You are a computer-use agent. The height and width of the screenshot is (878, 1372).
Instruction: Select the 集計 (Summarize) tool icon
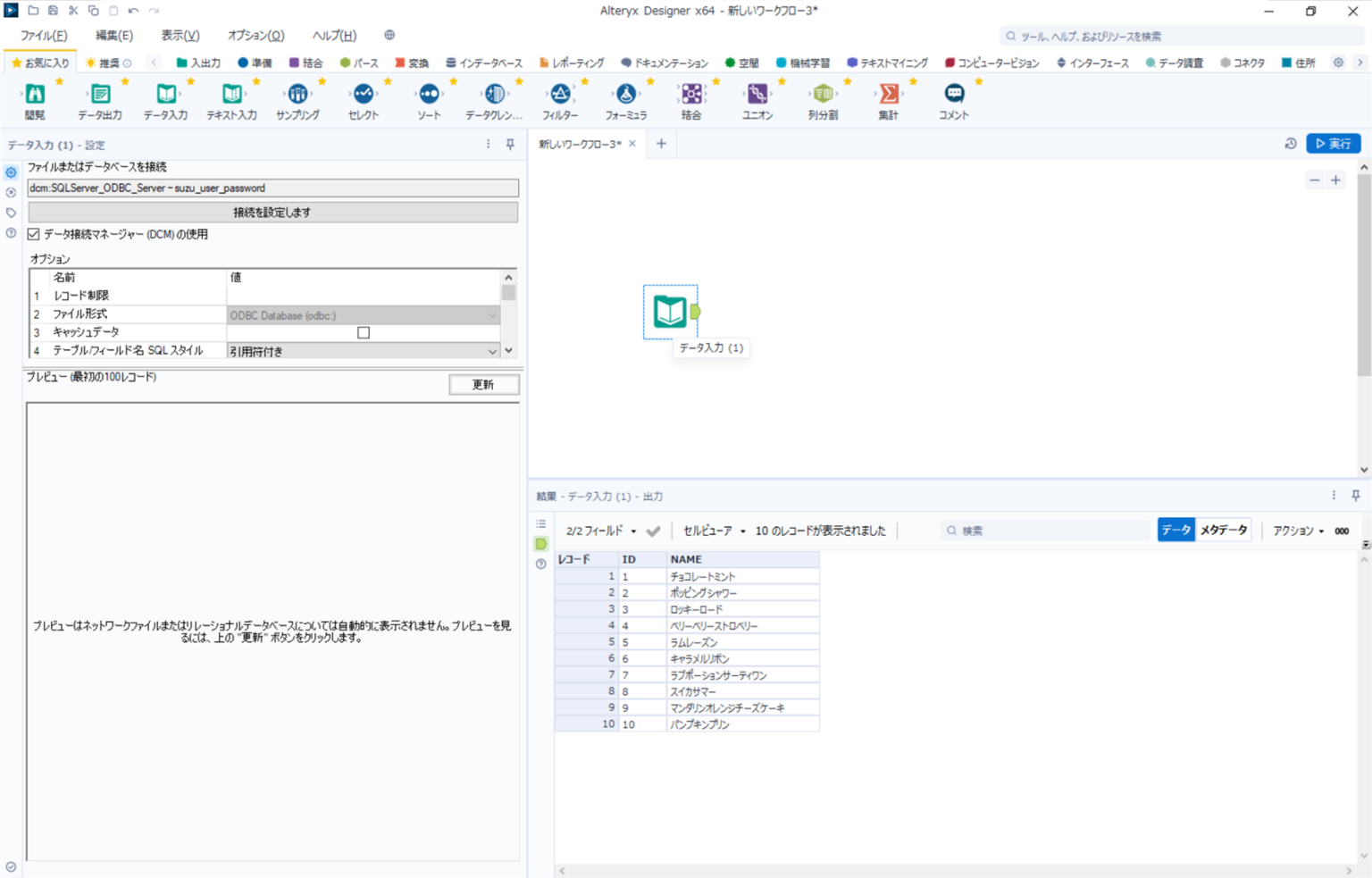click(x=887, y=93)
